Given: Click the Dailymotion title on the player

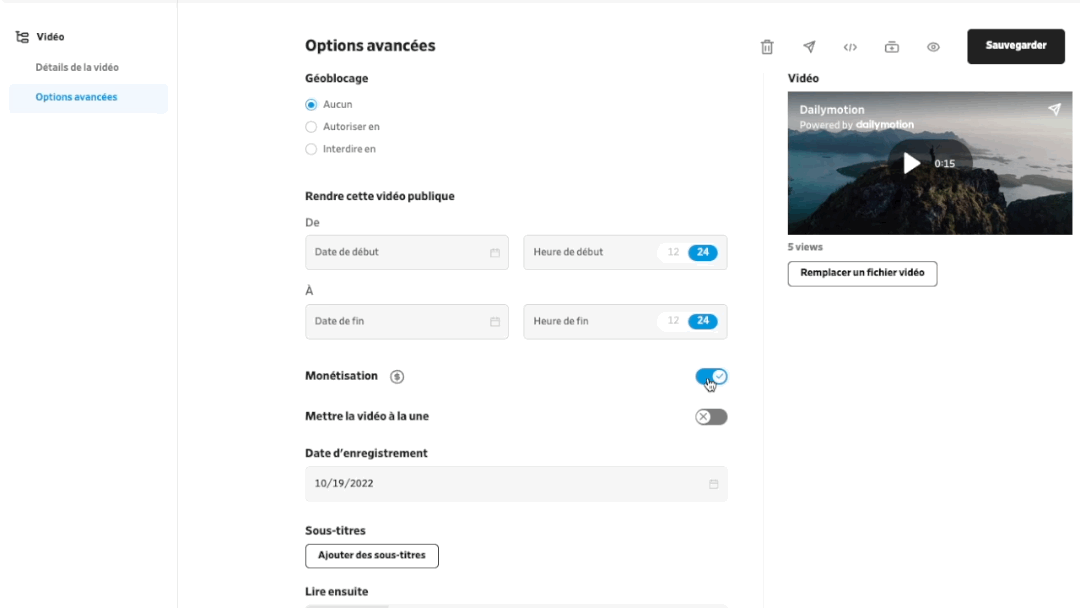Looking at the screenshot, I should (831, 109).
